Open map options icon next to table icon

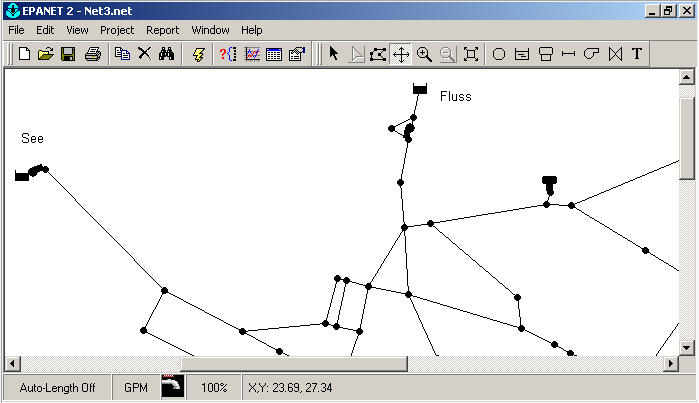coord(297,54)
